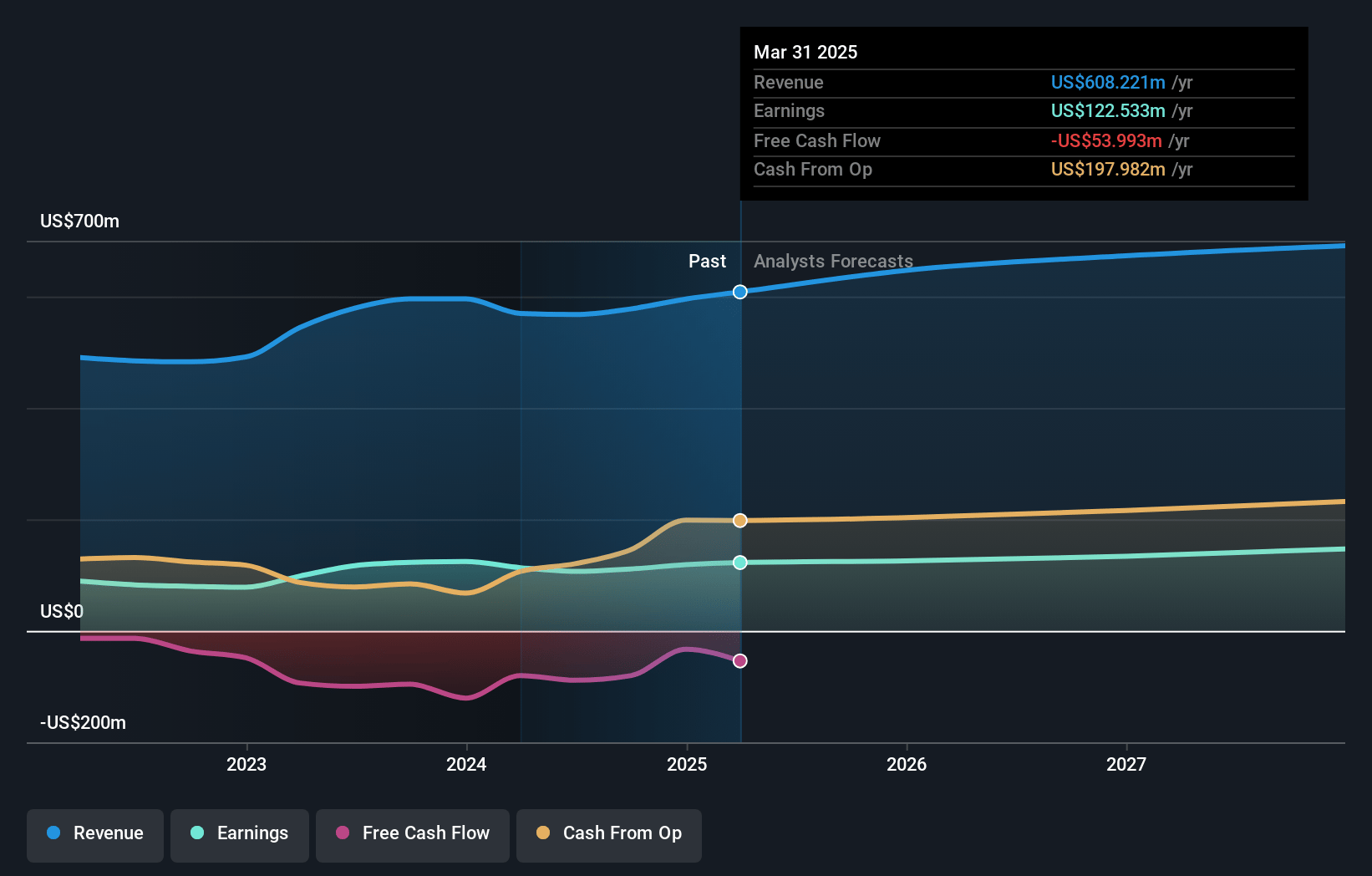This screenshot has width=1372, height=876.
Task: Click the 2027 x-axis label
Action: (1126, 764)
